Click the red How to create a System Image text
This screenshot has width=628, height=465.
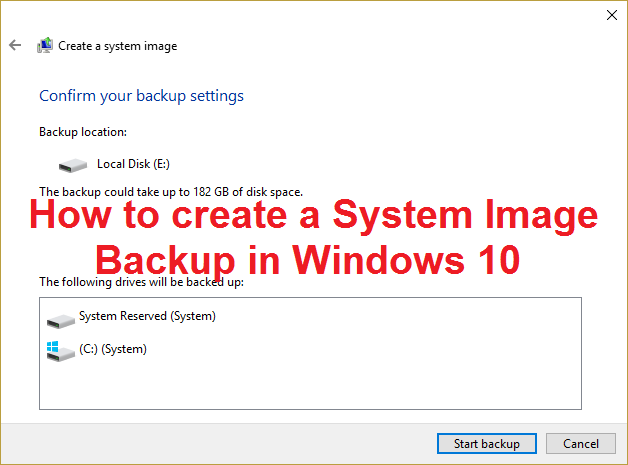click(x=314, y=215)
